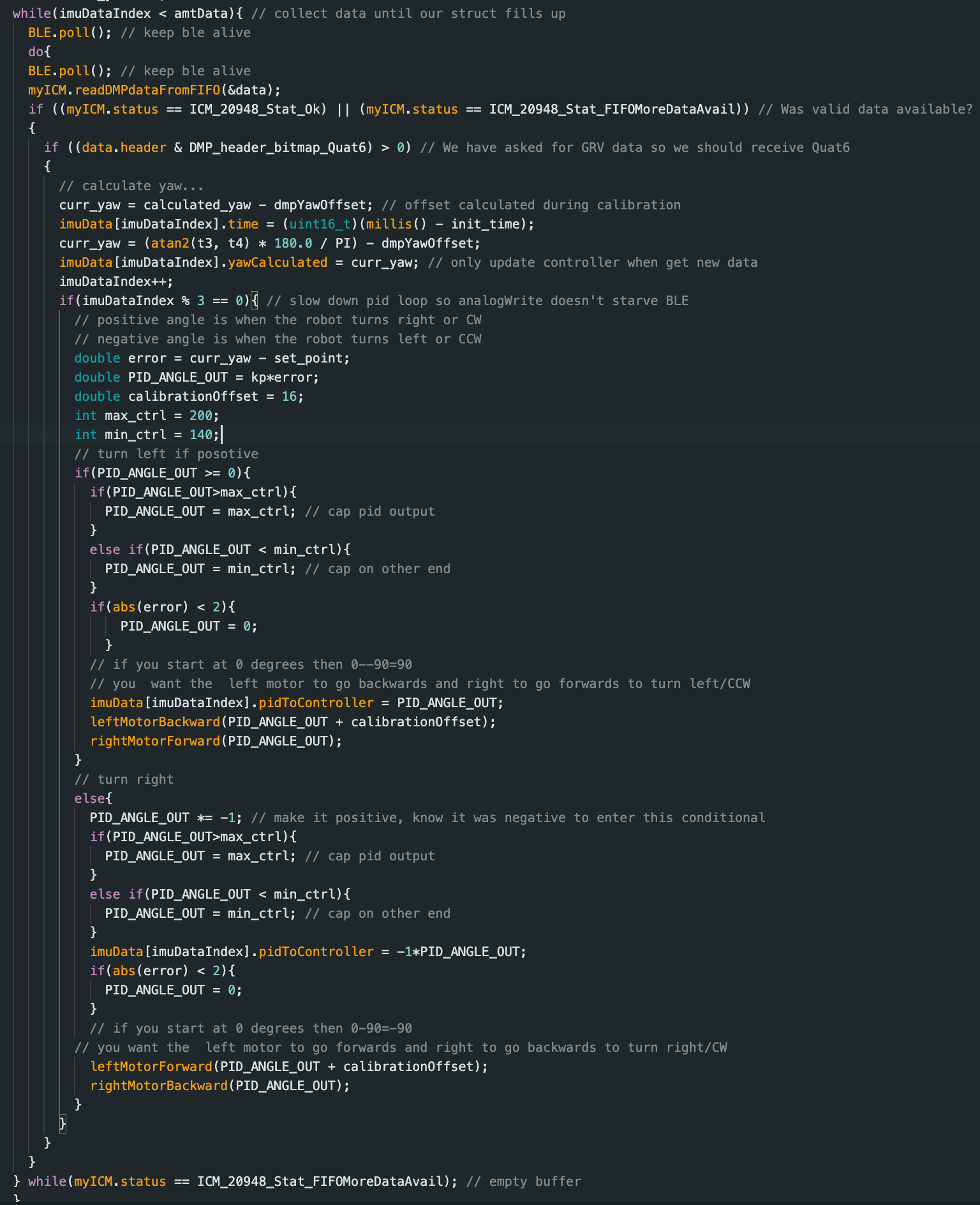Click the highlighted closing brace of modulo if-block
980x1205 pixels.
click(x=63, y=1124)
